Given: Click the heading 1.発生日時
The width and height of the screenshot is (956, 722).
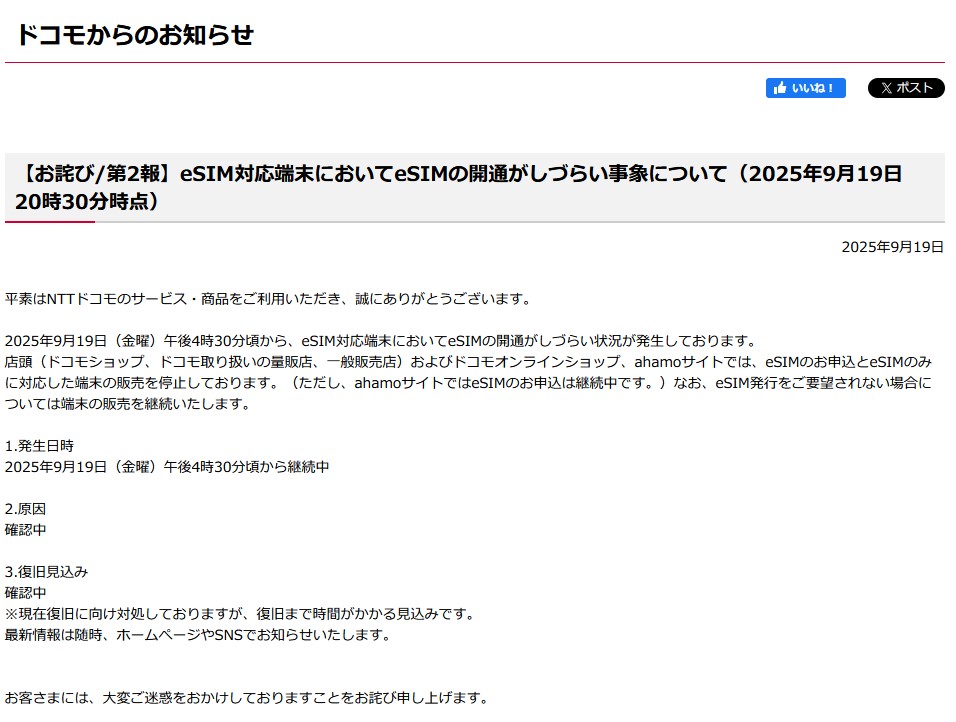Looking at the screenshot, I should pyautogui.click(x=39, y=446).
